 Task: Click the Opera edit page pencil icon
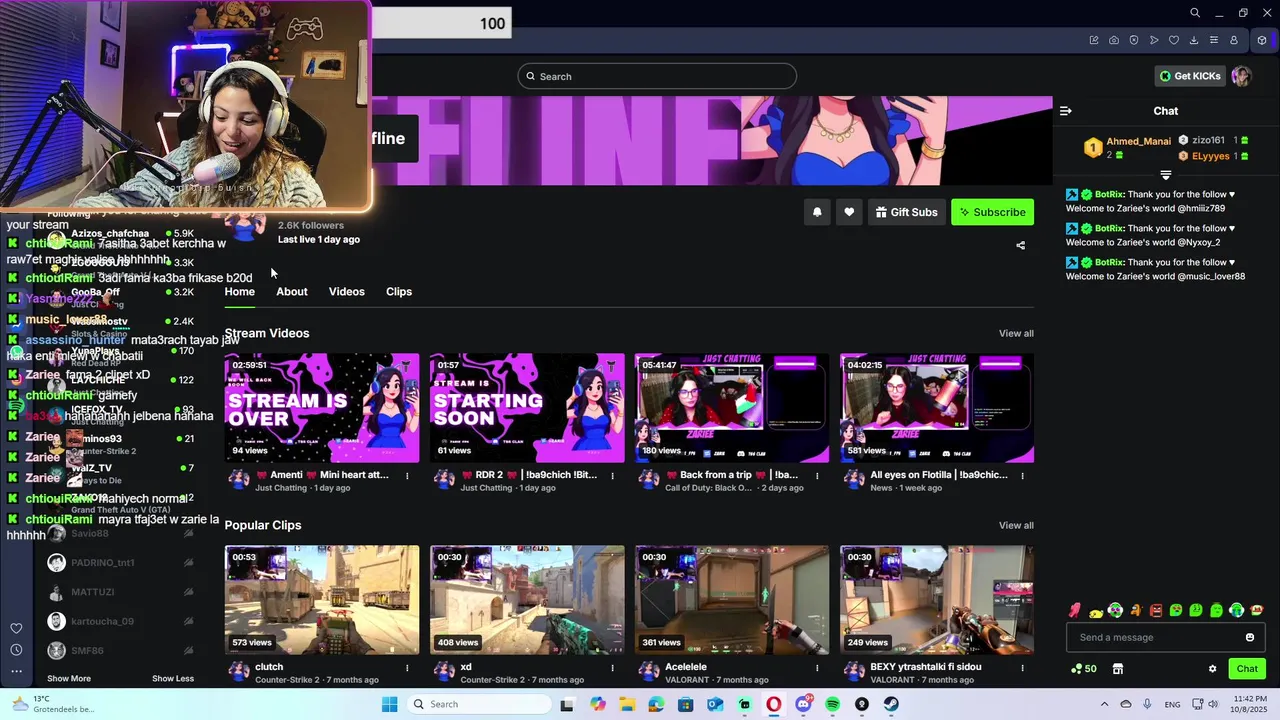point(1094,40)
